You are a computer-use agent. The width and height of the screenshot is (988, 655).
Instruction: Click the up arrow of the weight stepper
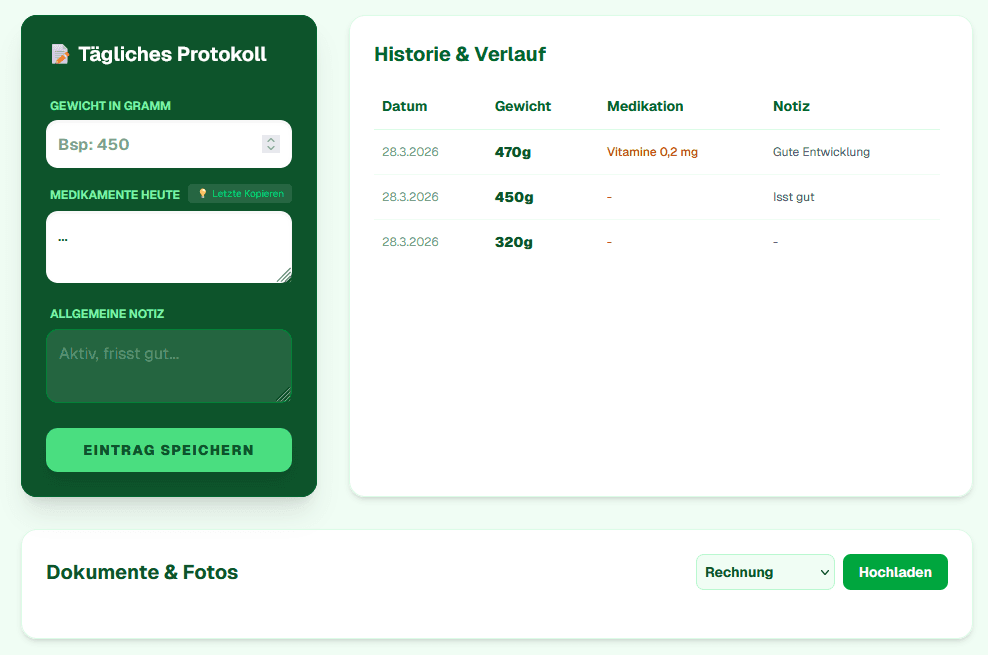(271, 139)
